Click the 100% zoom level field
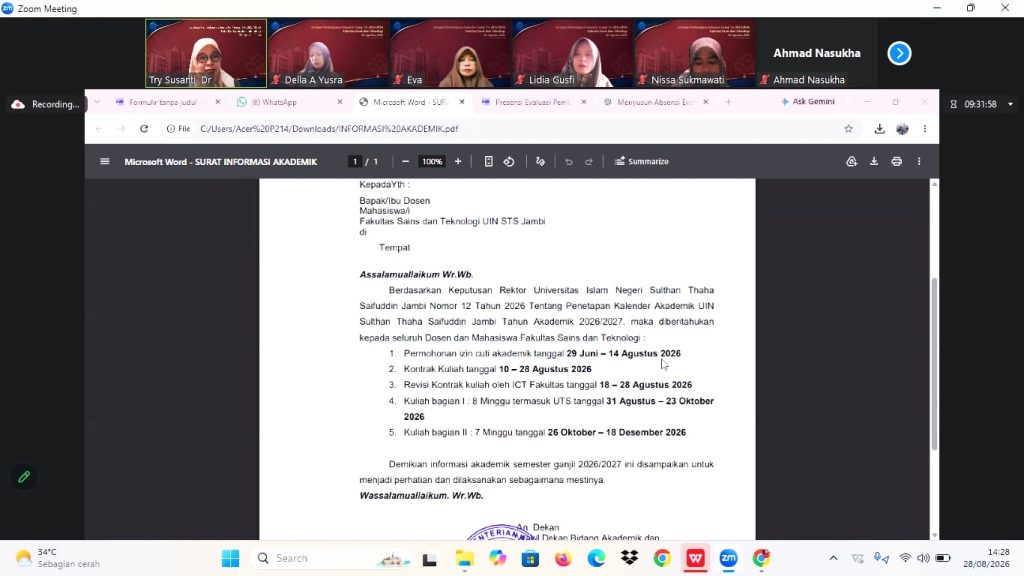The width and height of the screenshot is (1024, 576). click(x=432, y=161)
